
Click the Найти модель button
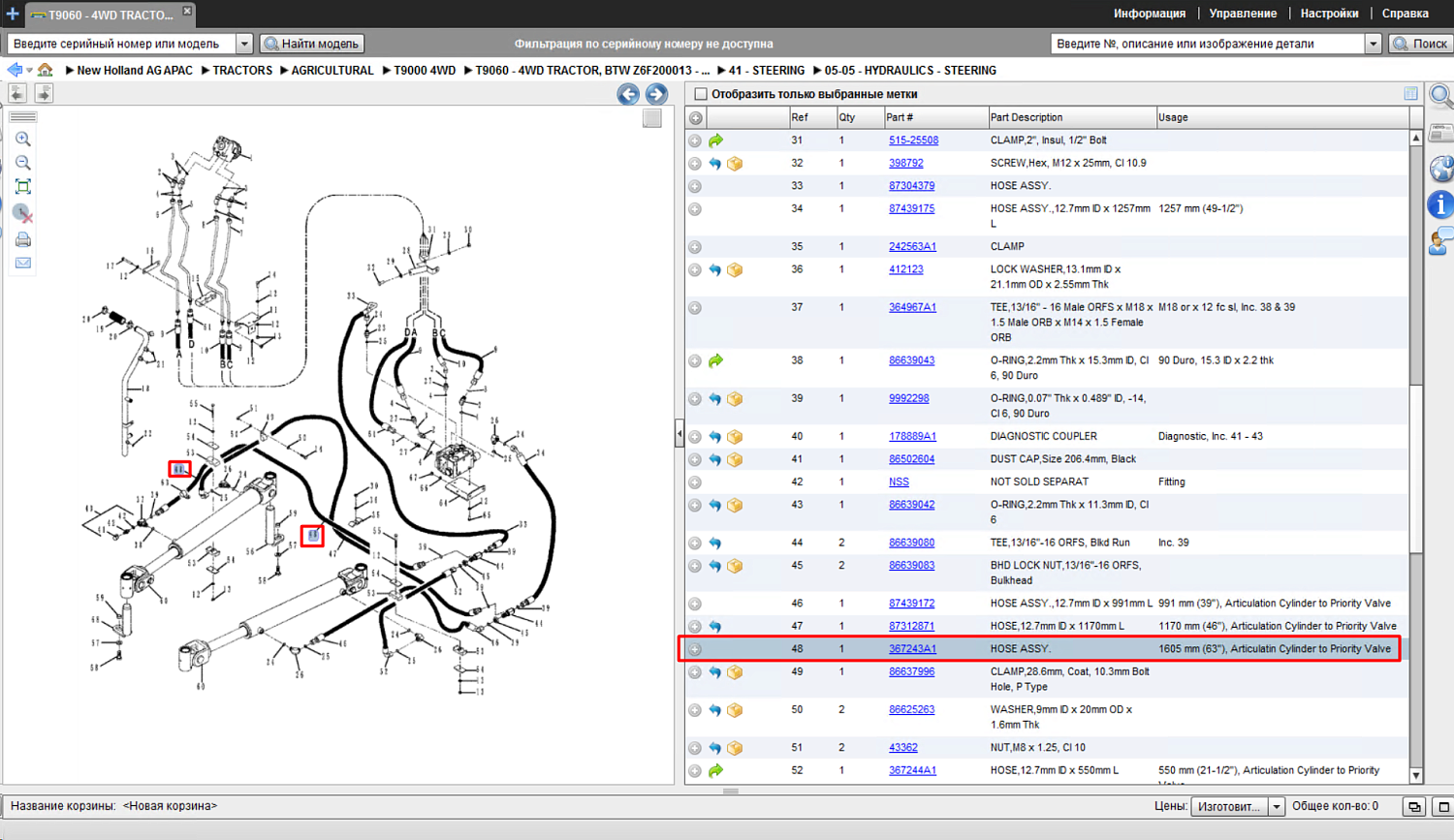[312, 44]
